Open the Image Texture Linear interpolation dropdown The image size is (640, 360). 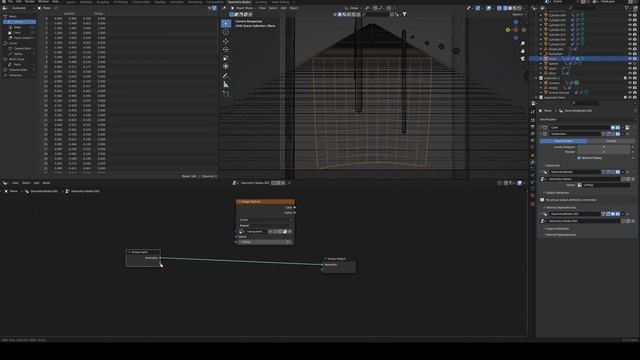265,220
